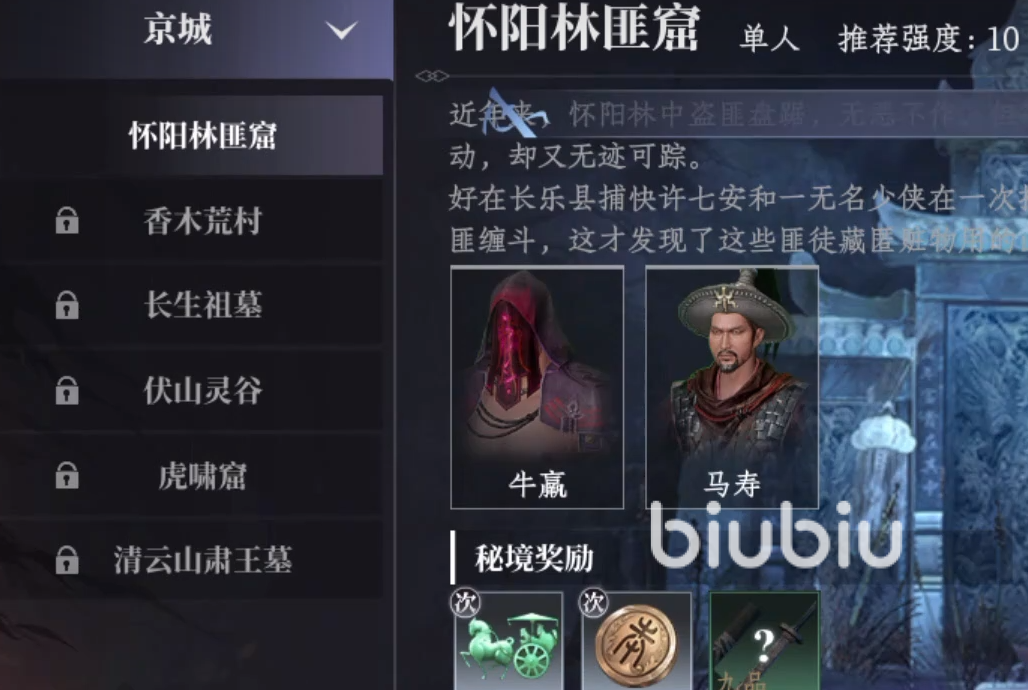1028x690 pixels.
Task: Click the lock icon beside 虎啸窟
Action: (x=67, y=476)
